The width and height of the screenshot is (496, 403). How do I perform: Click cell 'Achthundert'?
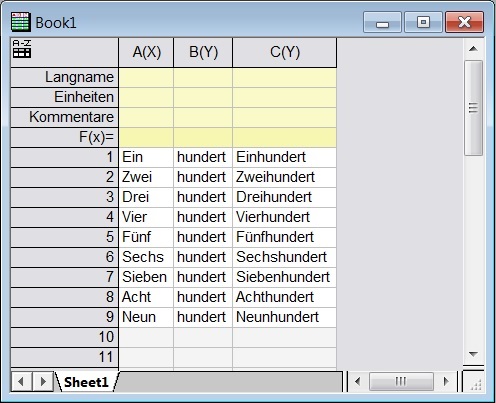pos(285,297)
